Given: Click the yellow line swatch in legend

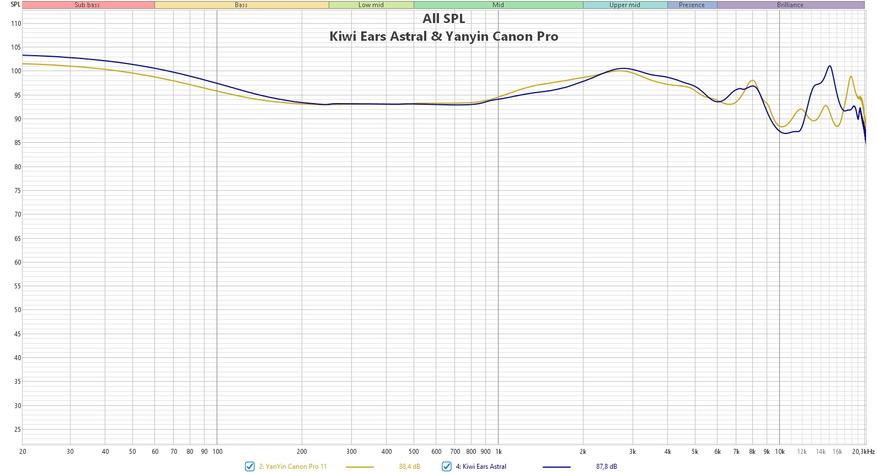Looking at the screenshot, I should 360,467.
